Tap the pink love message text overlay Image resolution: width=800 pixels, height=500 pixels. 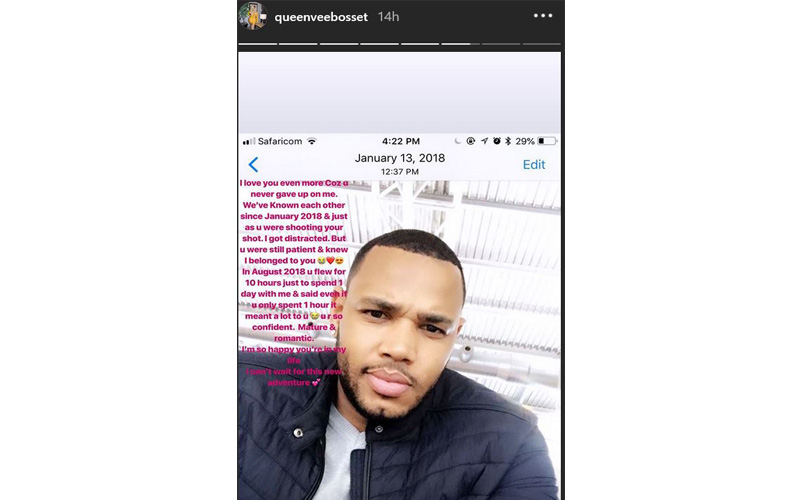[x=294, y=283]
